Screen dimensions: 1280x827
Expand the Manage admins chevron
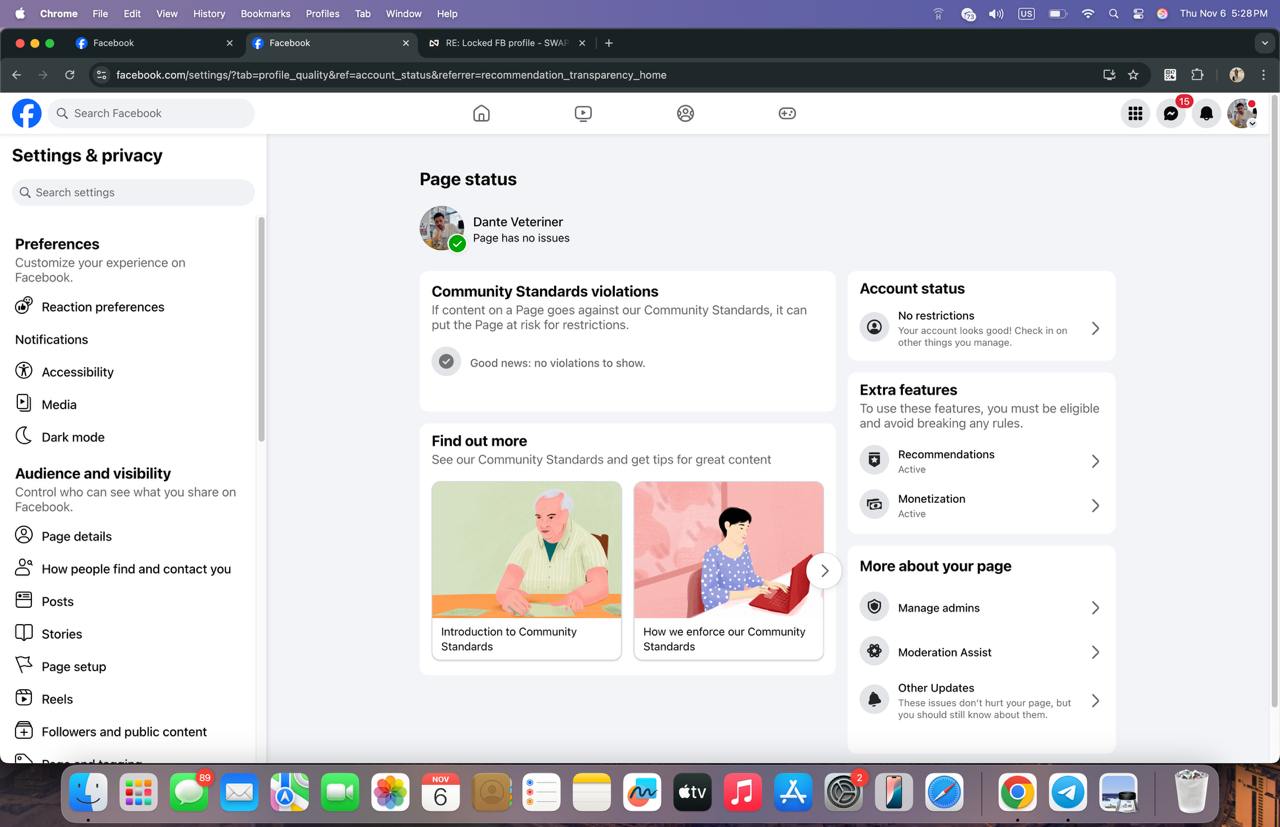click(x=1095, y=608)
